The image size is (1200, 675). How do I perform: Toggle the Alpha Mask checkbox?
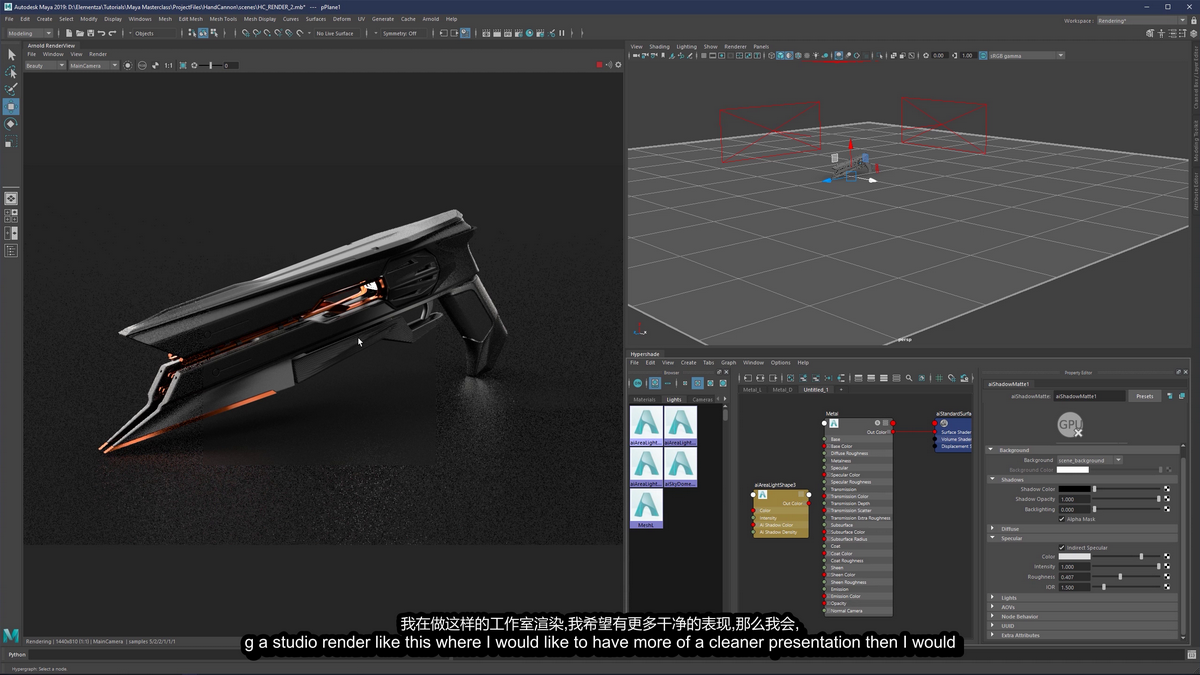click(x=1061, y=519)
